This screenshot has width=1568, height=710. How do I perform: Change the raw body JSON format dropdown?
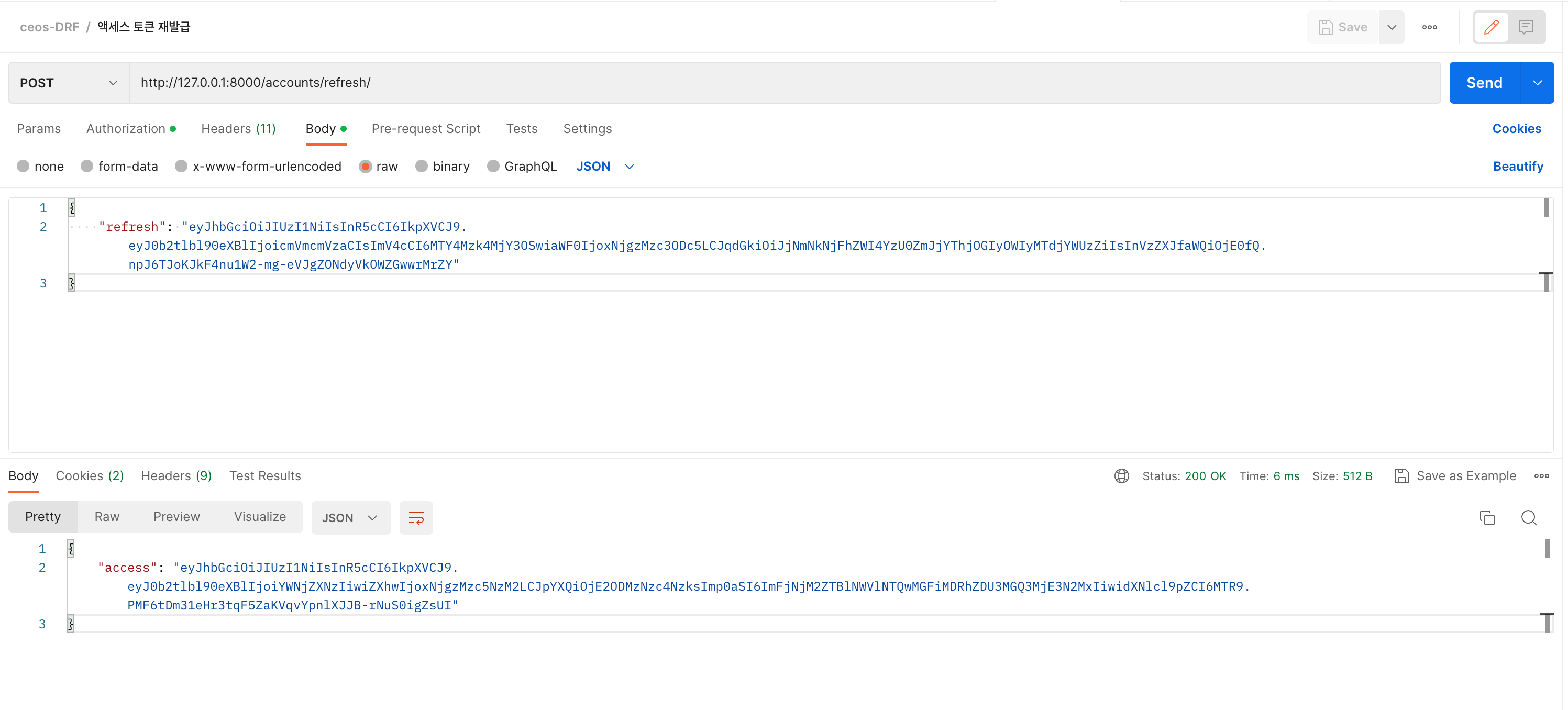point(605,166)
